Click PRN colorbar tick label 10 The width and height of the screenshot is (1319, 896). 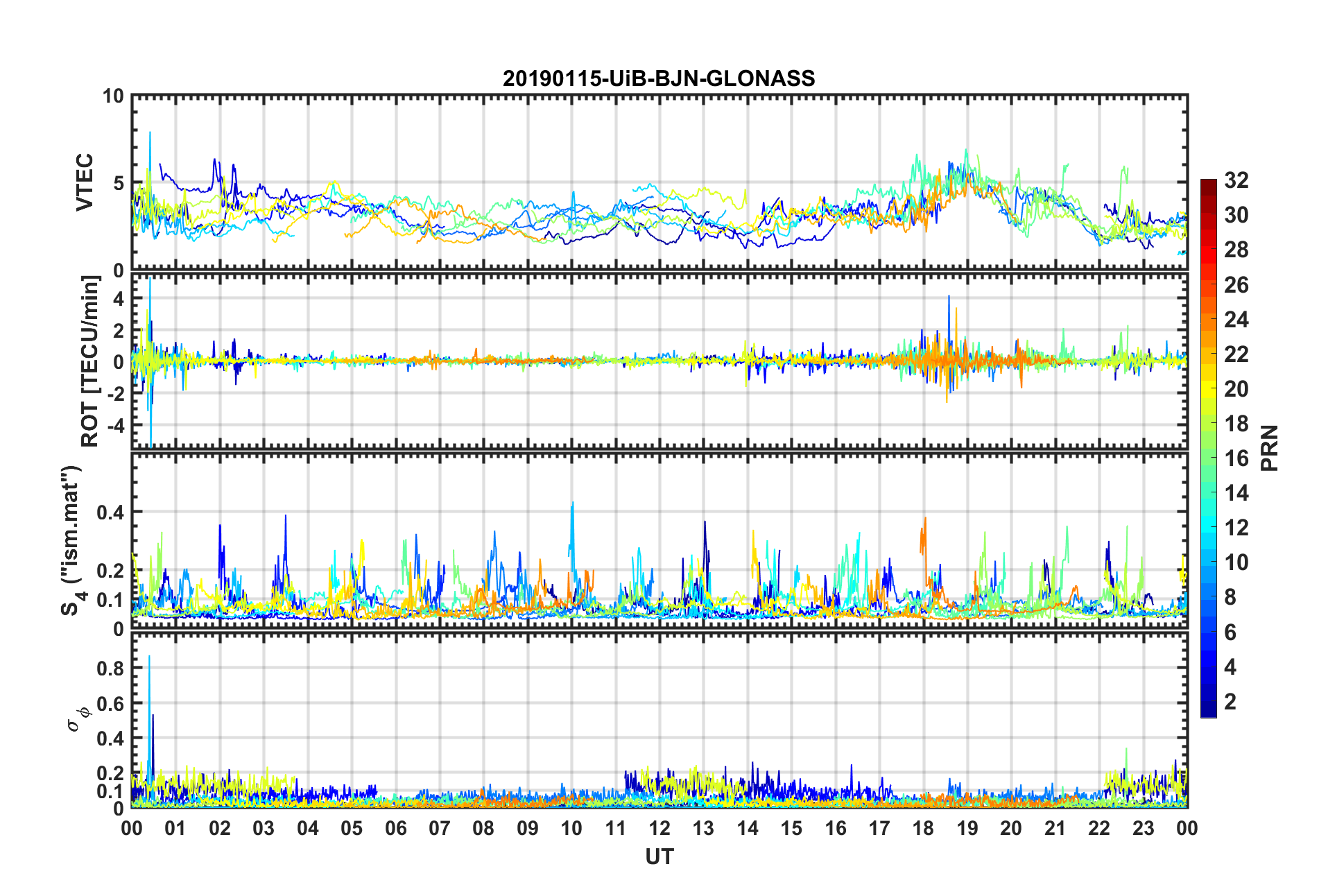pos(1236,562)
